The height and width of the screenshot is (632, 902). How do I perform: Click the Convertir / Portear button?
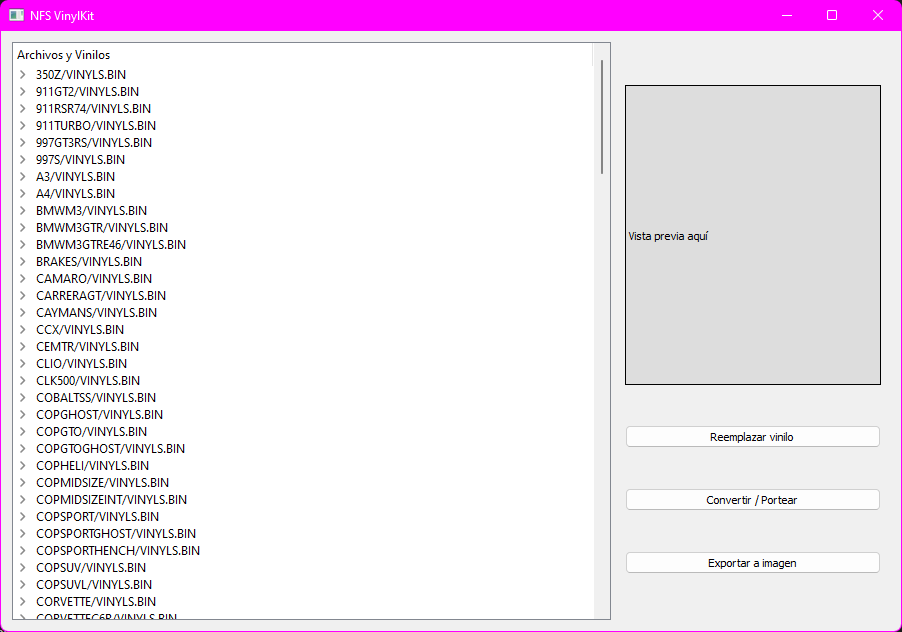[752, 500]
